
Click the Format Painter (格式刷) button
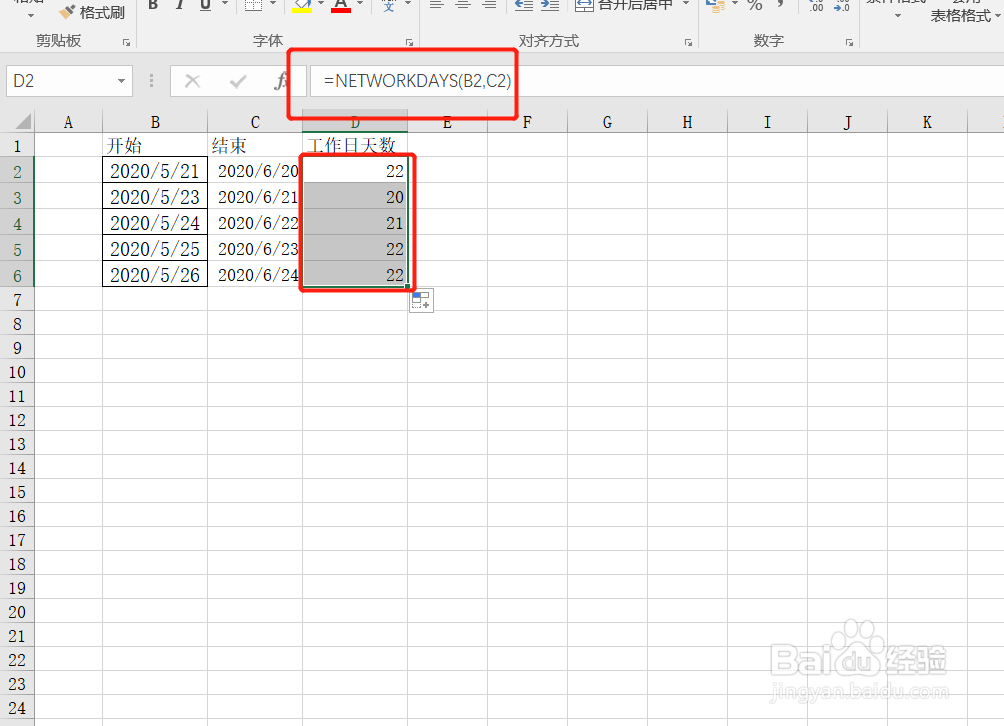[92, 12]
